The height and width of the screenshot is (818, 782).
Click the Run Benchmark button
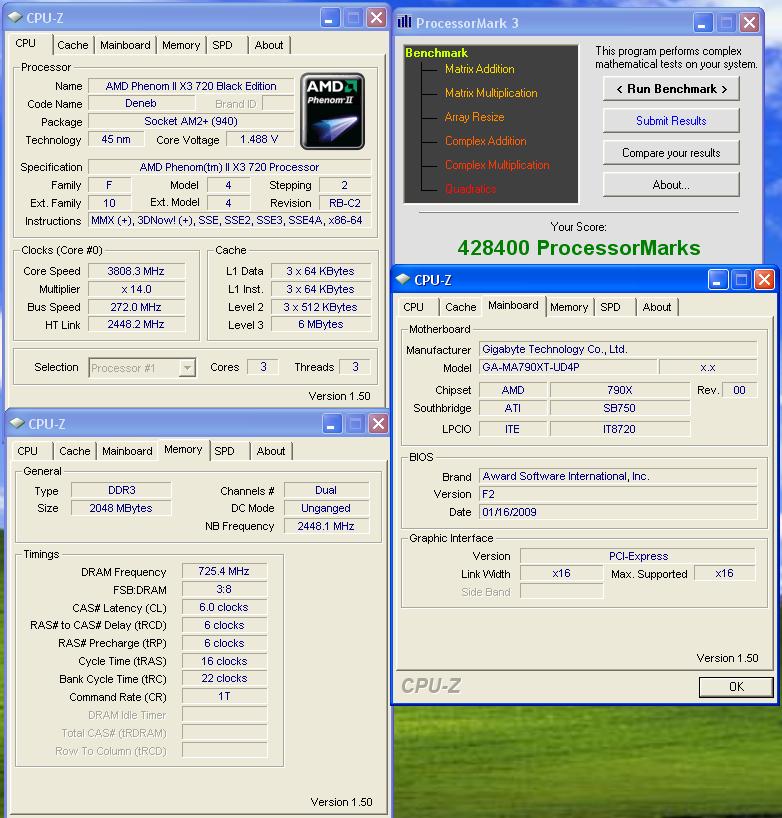click(x=671, y=89)
